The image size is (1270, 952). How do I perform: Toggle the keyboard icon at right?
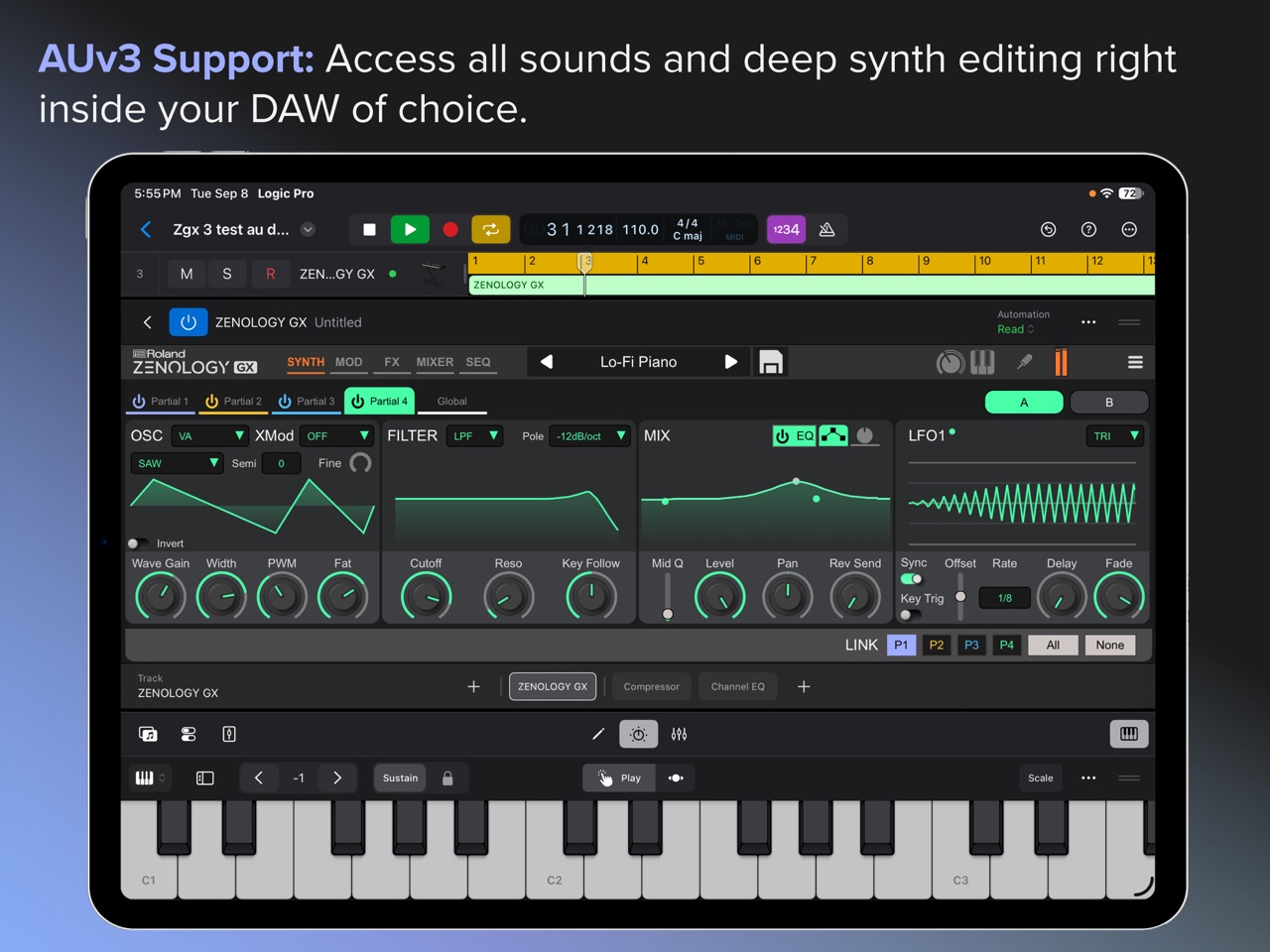pos(1129,734)
